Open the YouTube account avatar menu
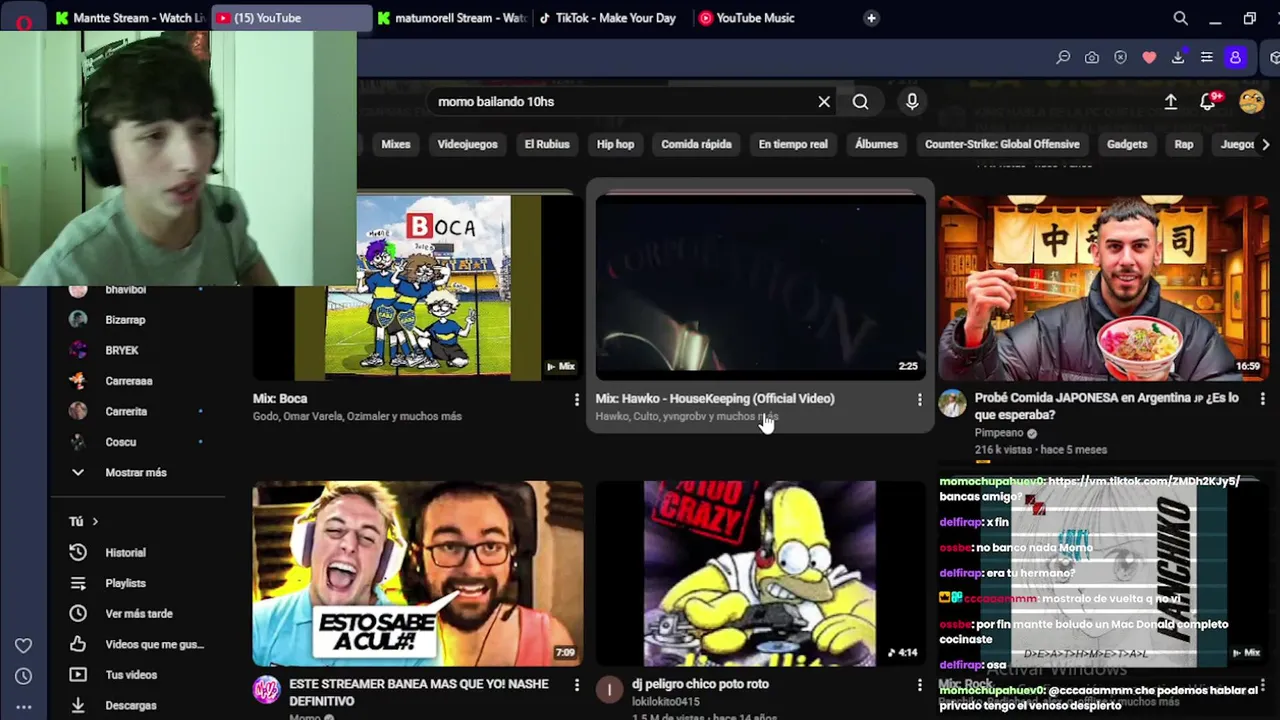1280x720 pixels. click(x=1251, y=102)
